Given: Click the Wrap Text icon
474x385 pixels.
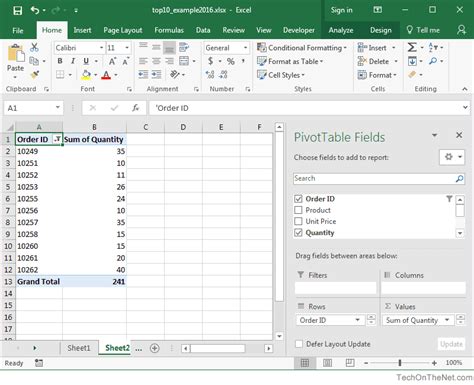Looking at the screenshot, I should click(184, 47).
